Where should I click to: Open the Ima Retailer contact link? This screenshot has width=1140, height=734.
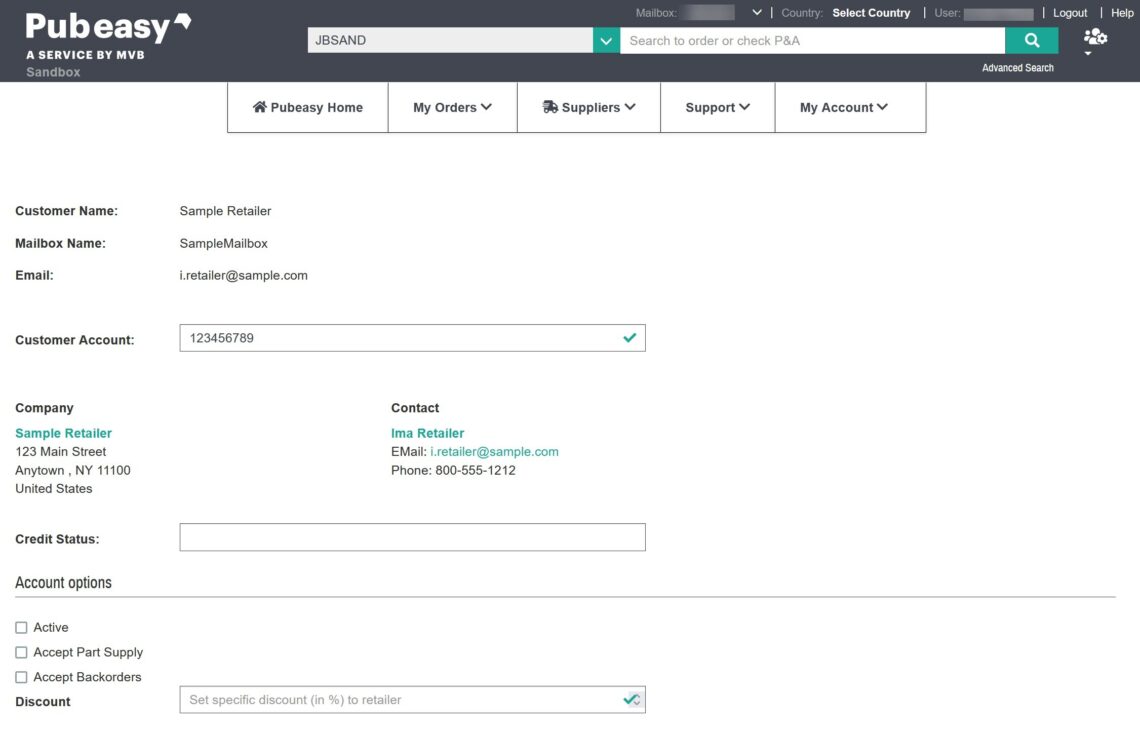[x=427, y=433]
